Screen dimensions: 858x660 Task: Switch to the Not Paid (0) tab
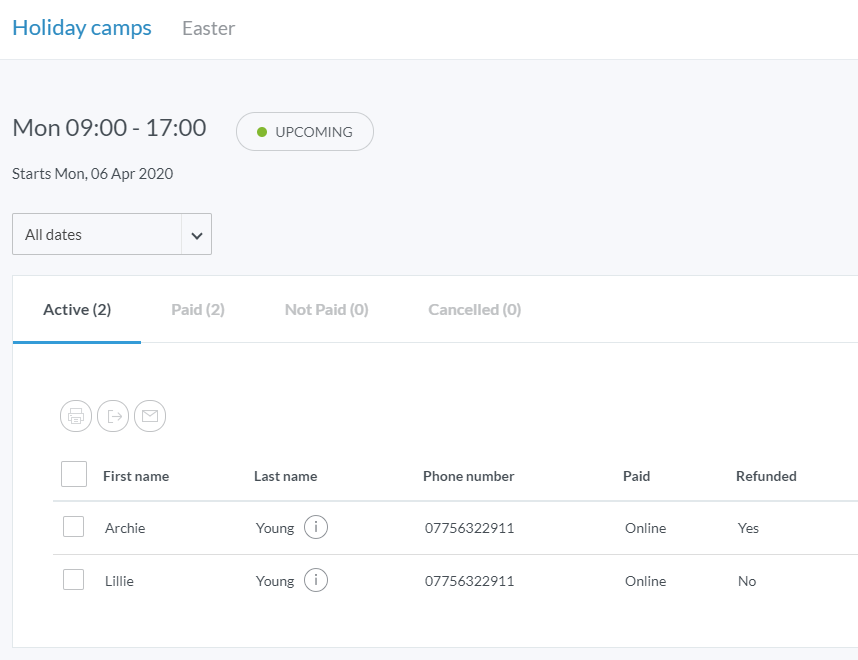[326, 310]
